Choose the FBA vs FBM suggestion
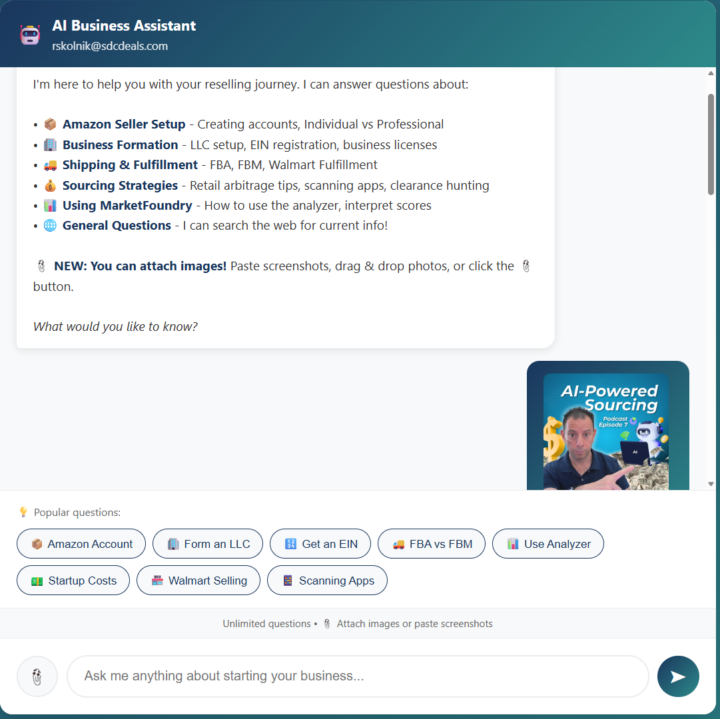 432,544
